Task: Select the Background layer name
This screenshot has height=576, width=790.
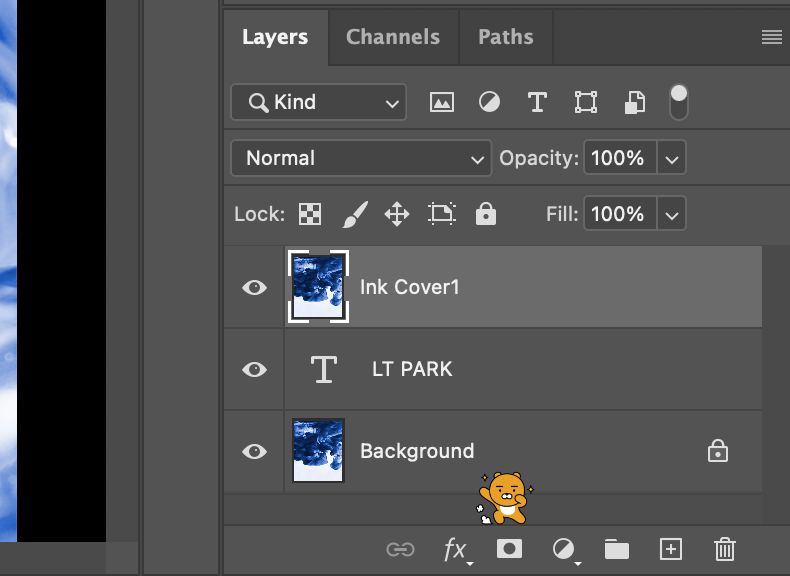Action: tap(417, 451)
